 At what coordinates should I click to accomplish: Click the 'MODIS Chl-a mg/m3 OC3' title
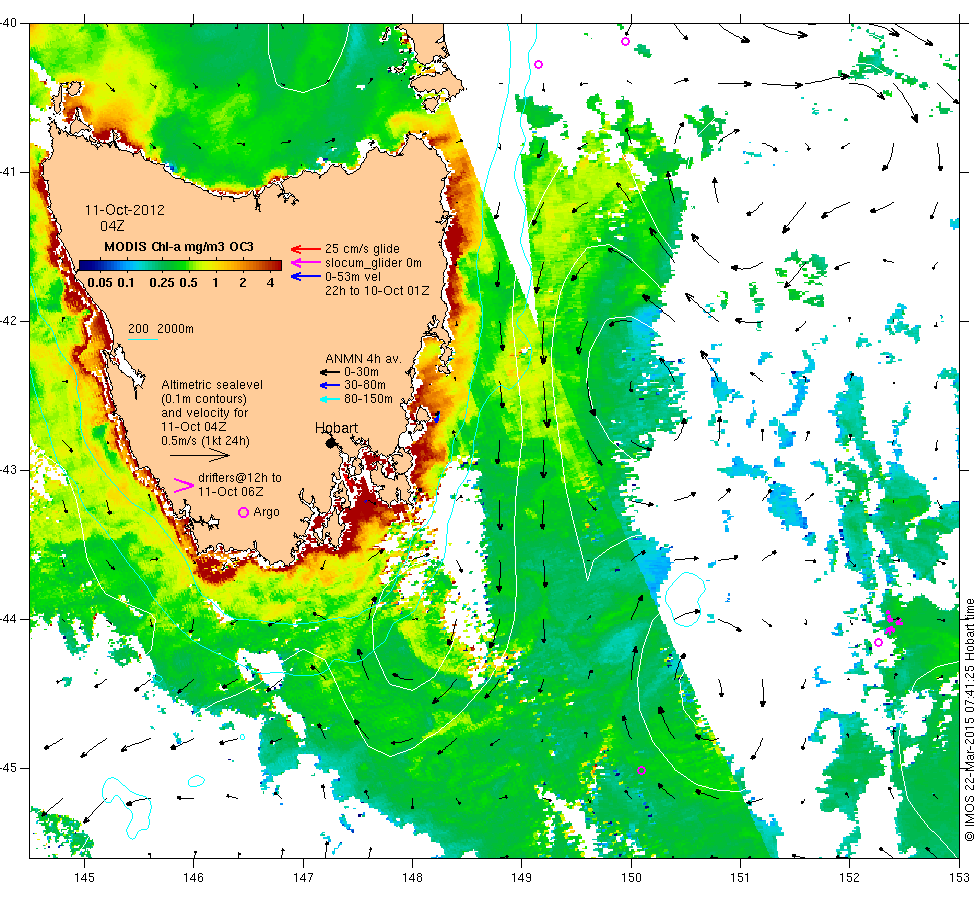(x=179, y=247)
